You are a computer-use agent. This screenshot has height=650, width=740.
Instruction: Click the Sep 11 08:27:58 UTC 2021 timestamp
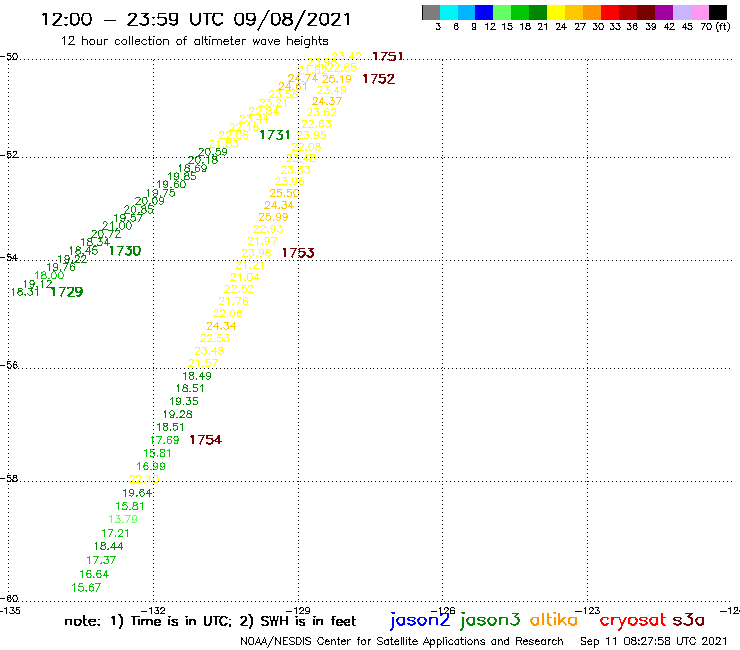click(x=654, y=641)
